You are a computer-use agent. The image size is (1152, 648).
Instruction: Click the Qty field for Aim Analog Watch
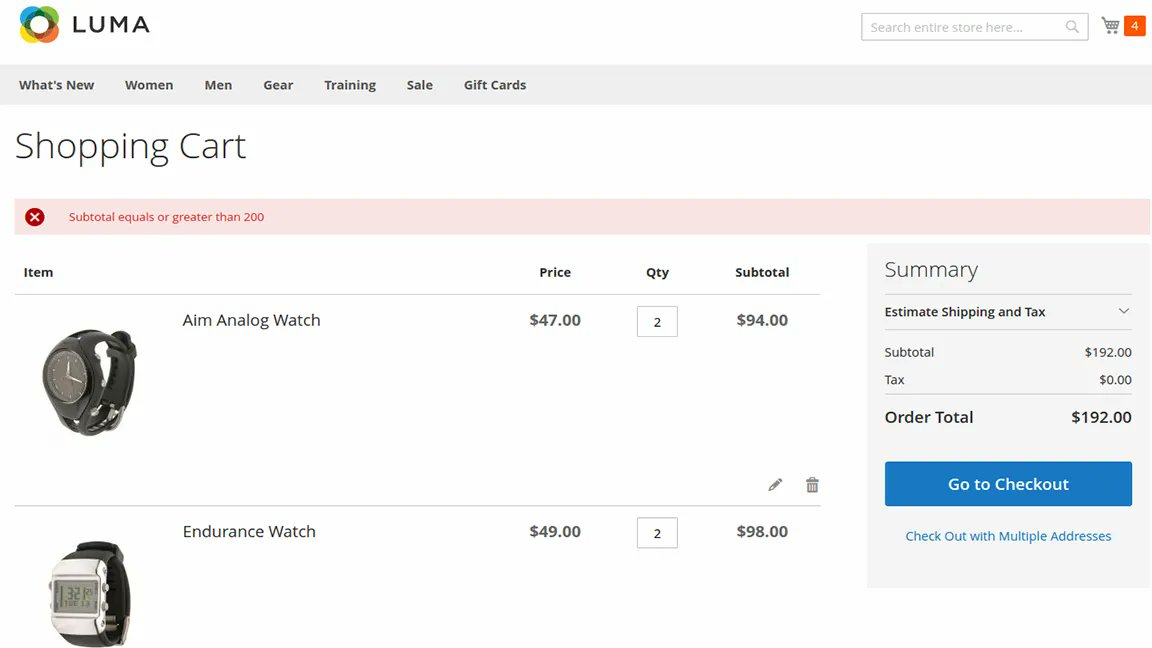click(657, 321)
